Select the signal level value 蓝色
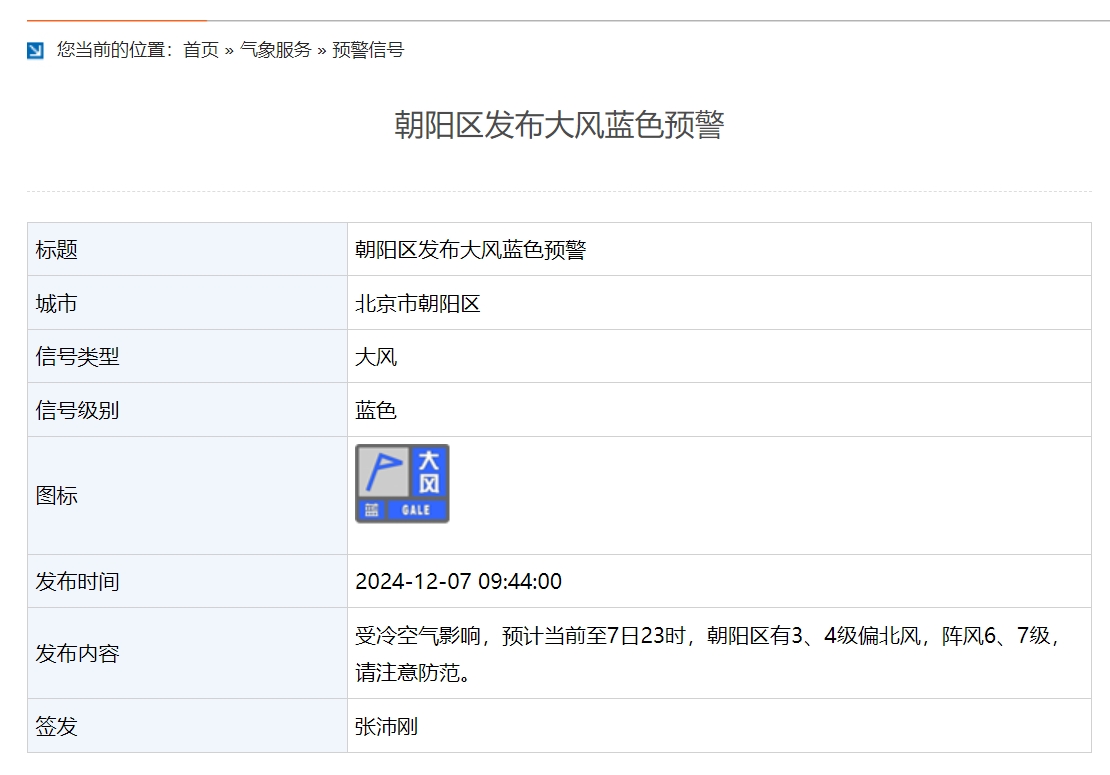 (376, 411)
